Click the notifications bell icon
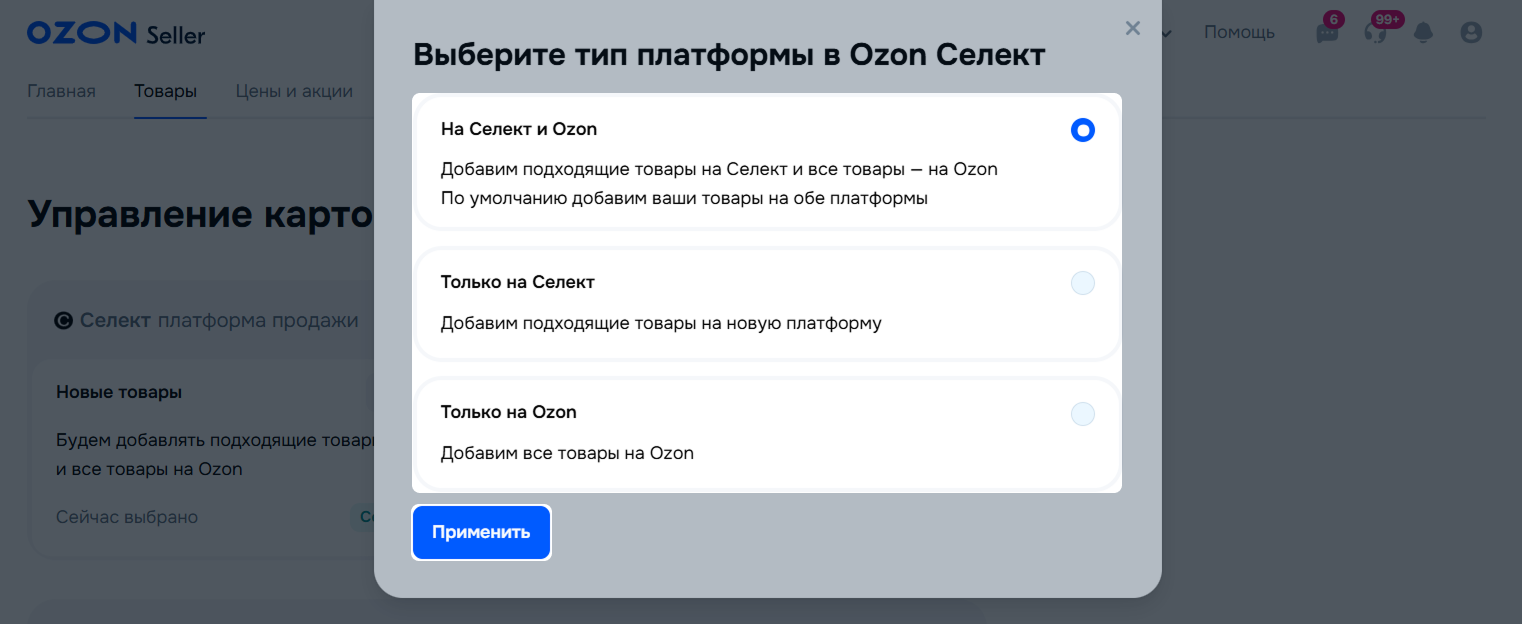 tap(1423, 33)
